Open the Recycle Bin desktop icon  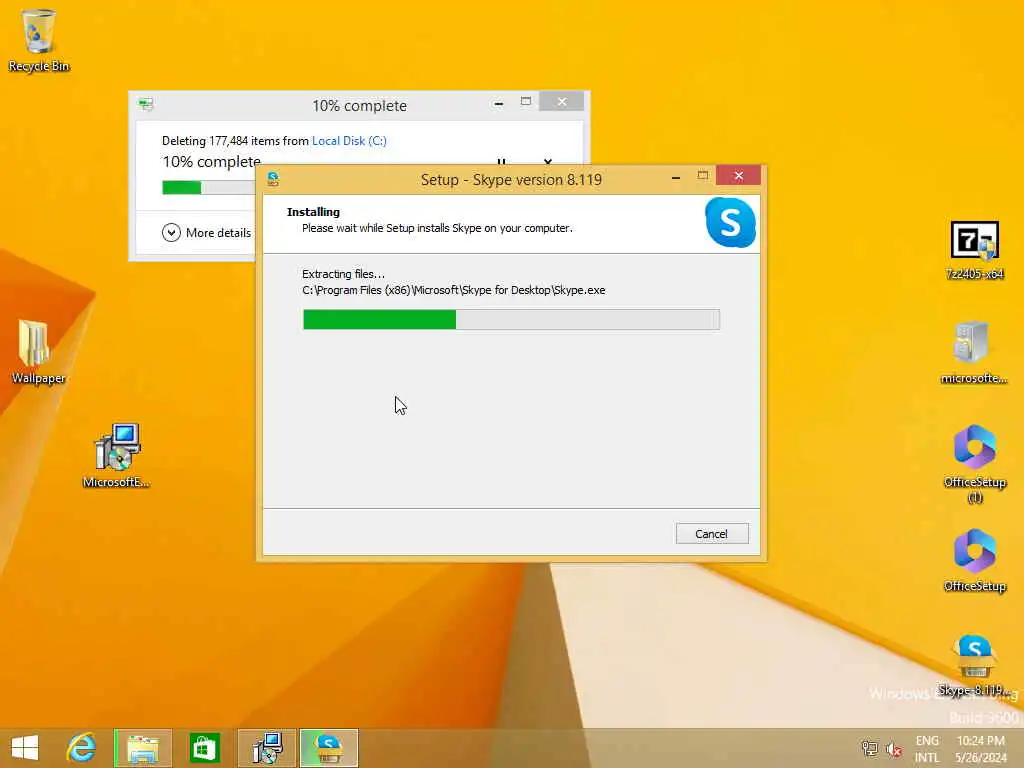(39, 40)
